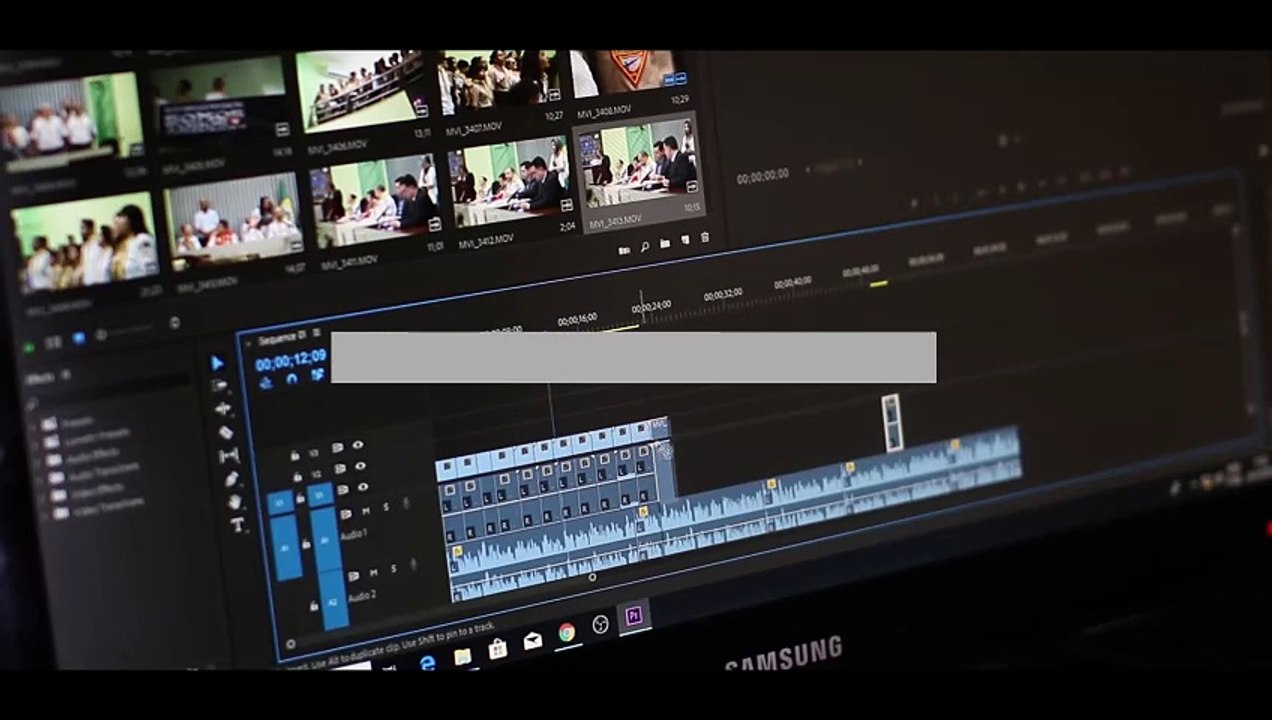Solo the Audio 2 track

pyautogui.click(x=394, y=569)
